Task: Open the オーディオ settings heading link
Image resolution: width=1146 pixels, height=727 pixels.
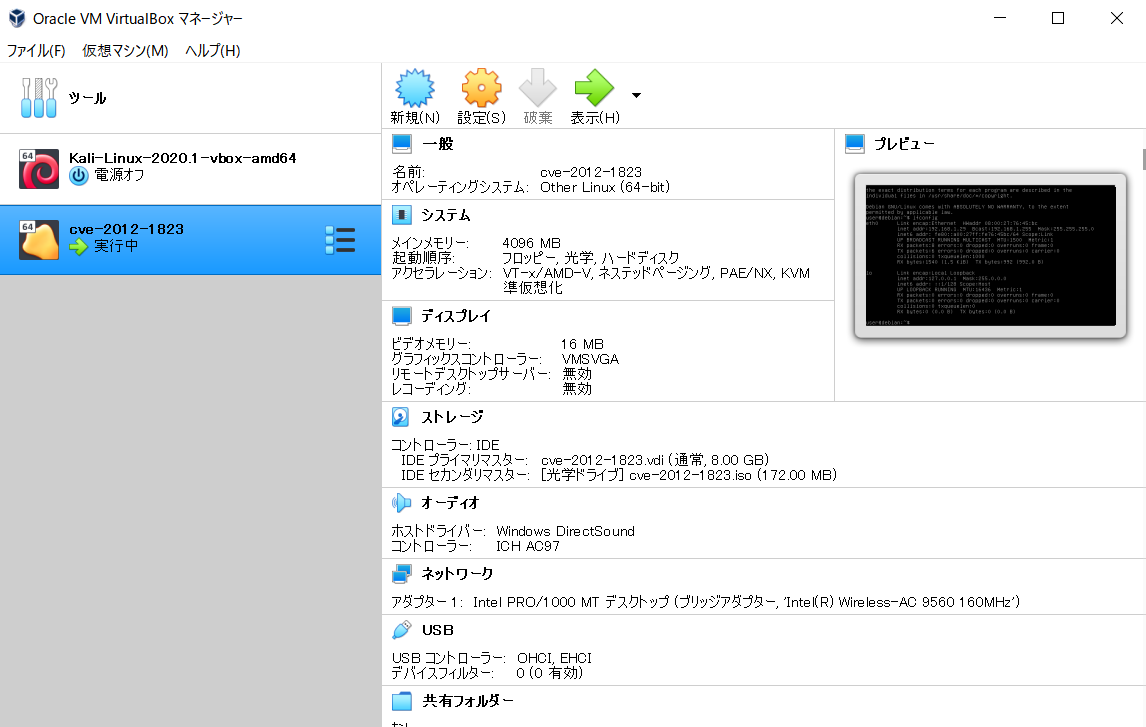Action: pos(450,503)
